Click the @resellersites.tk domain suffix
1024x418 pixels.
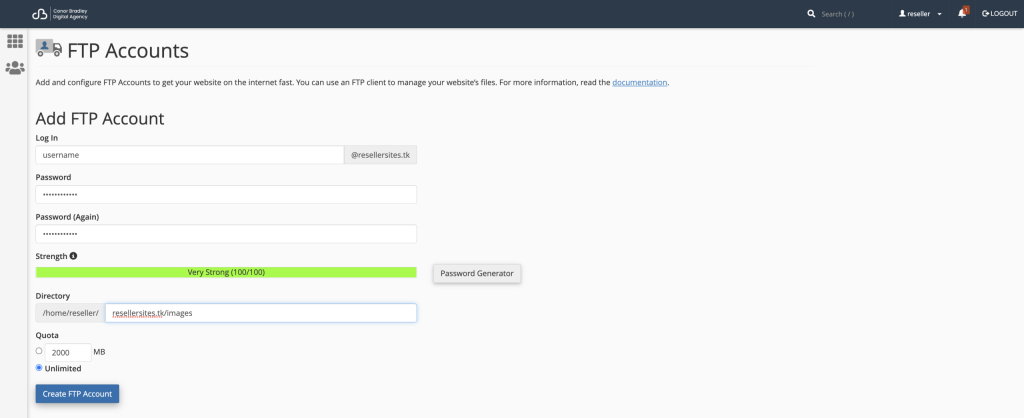point(380,155)
